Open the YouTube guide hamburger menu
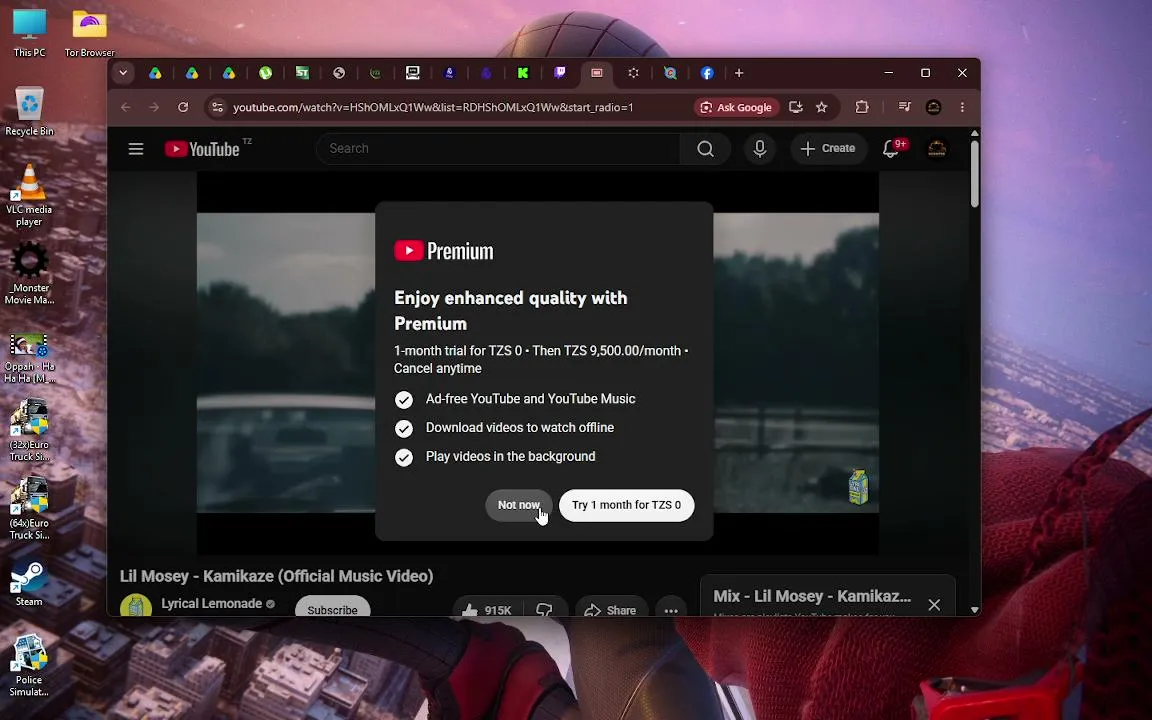 click(x=136, y=149)
